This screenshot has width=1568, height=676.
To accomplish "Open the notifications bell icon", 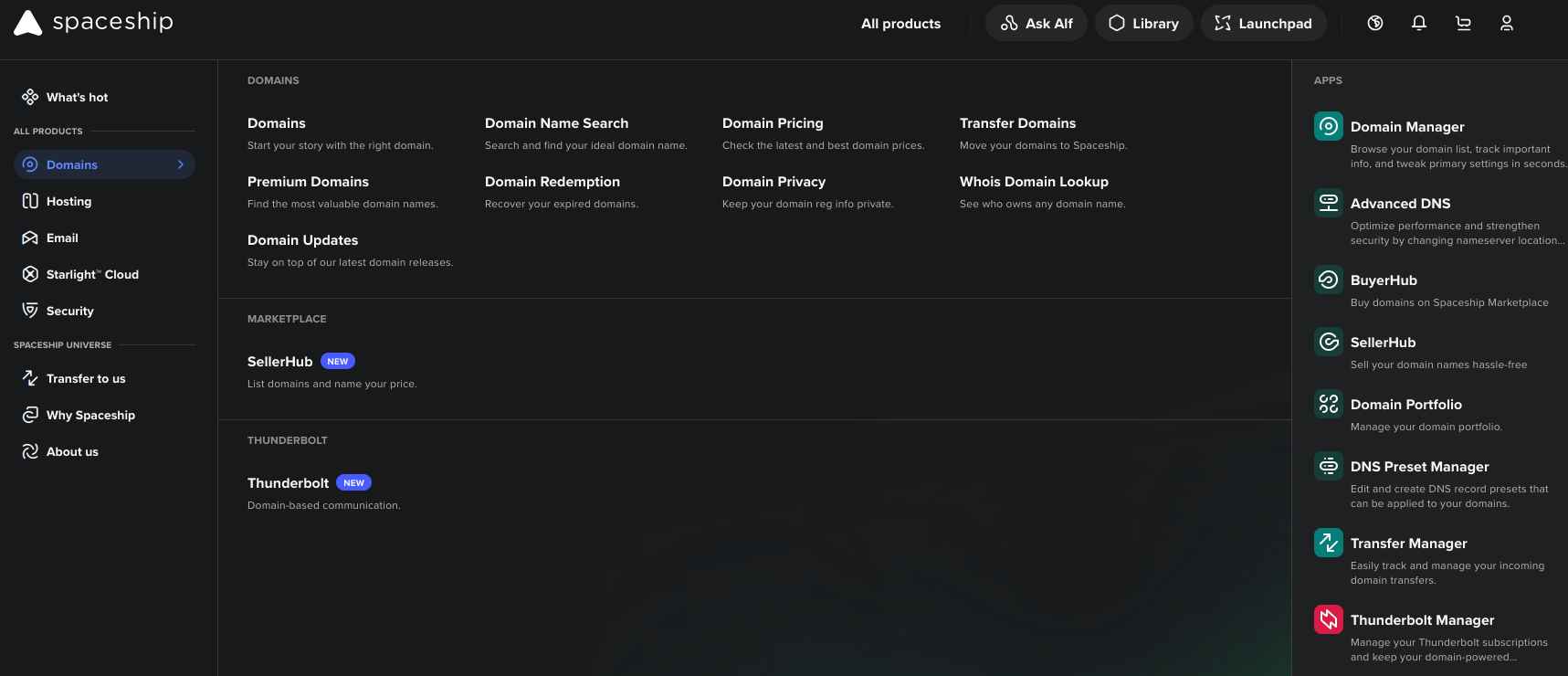I will 1418,24.
